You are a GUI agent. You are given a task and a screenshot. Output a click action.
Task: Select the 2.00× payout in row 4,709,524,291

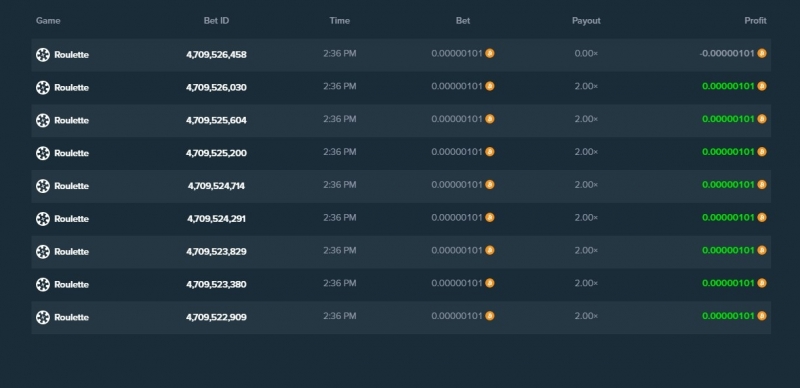[x=586, y=217]
